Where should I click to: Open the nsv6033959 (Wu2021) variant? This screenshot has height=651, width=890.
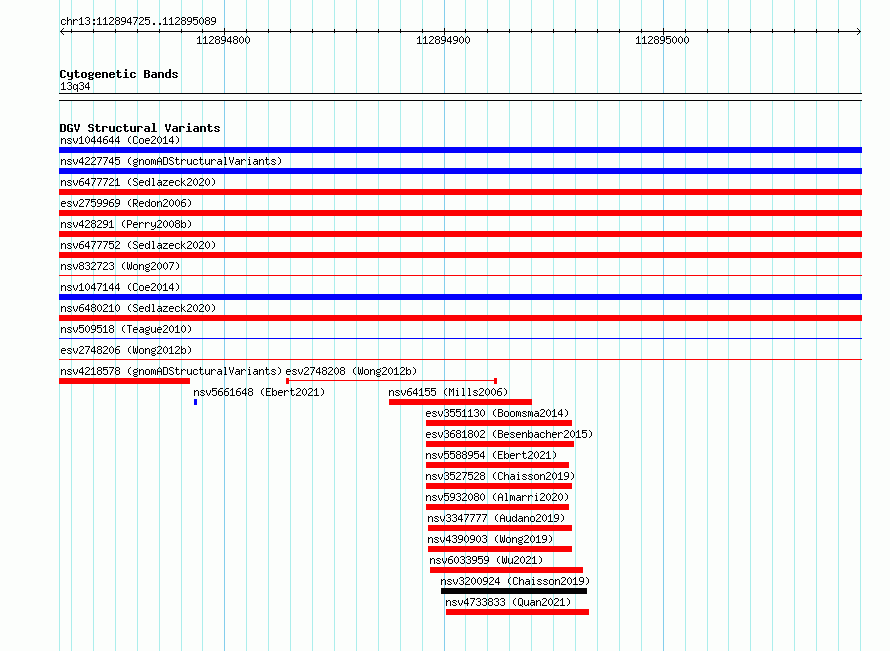click(486, 560)
